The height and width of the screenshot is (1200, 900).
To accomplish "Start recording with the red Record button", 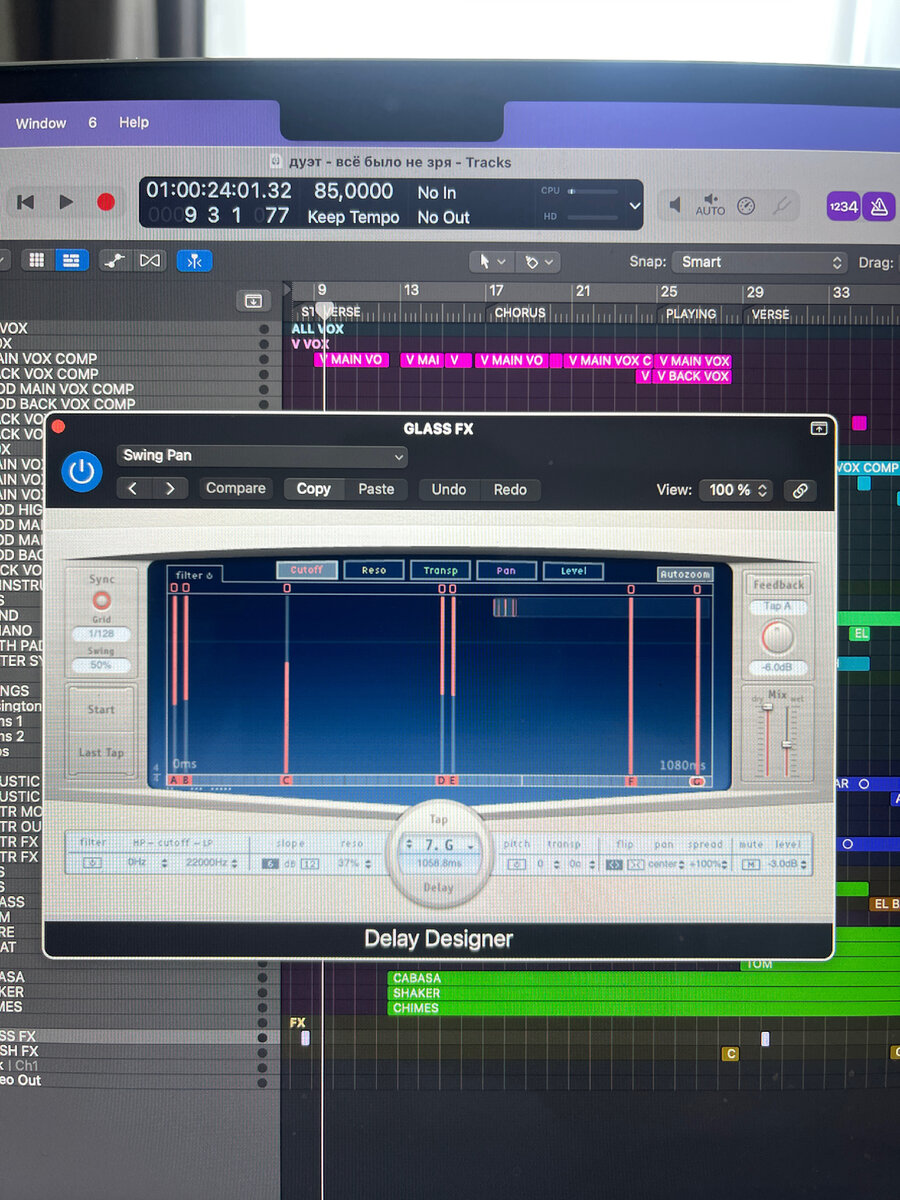I will [x=105, y=202].
